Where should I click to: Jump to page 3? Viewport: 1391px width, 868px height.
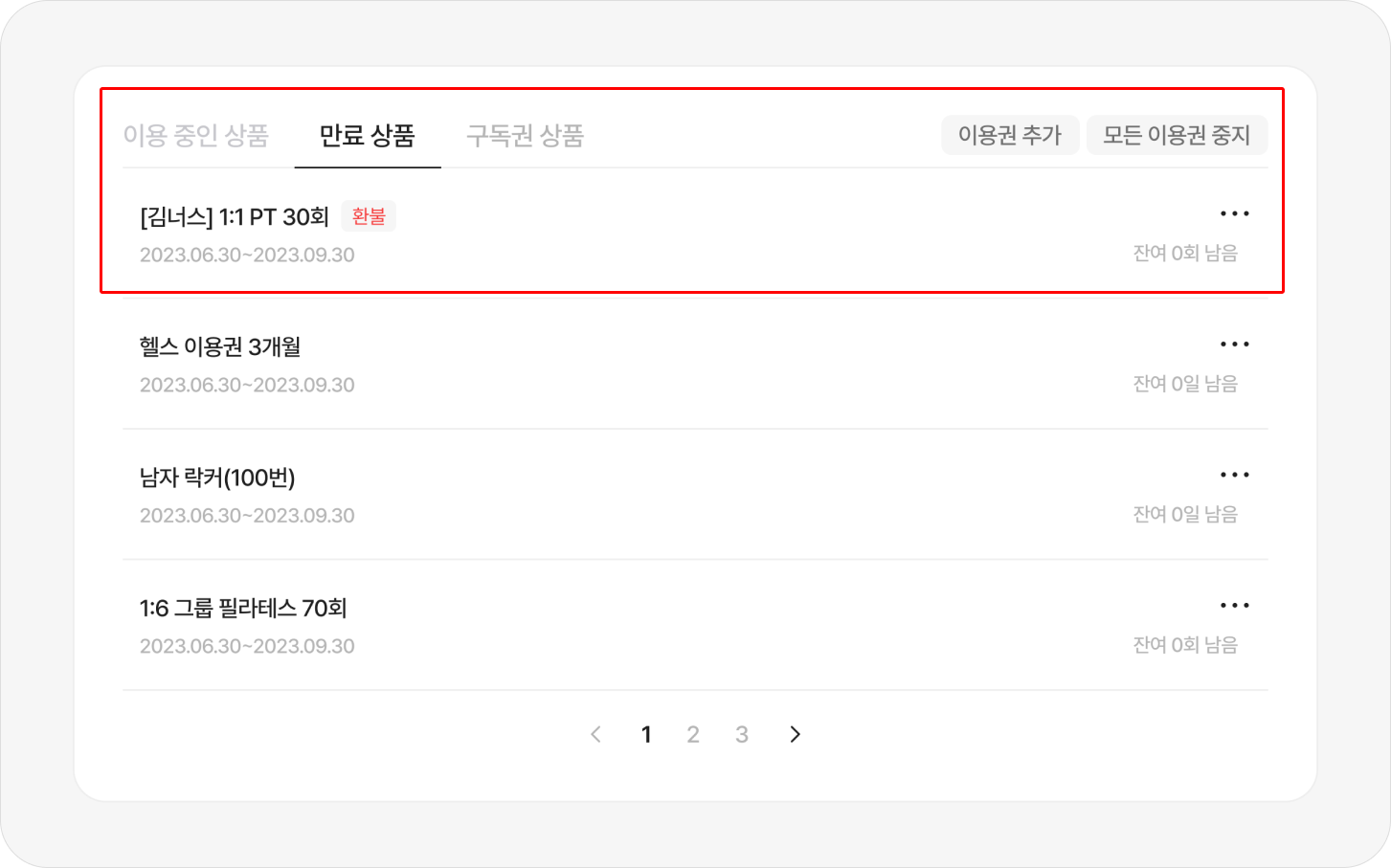[741, 734]
